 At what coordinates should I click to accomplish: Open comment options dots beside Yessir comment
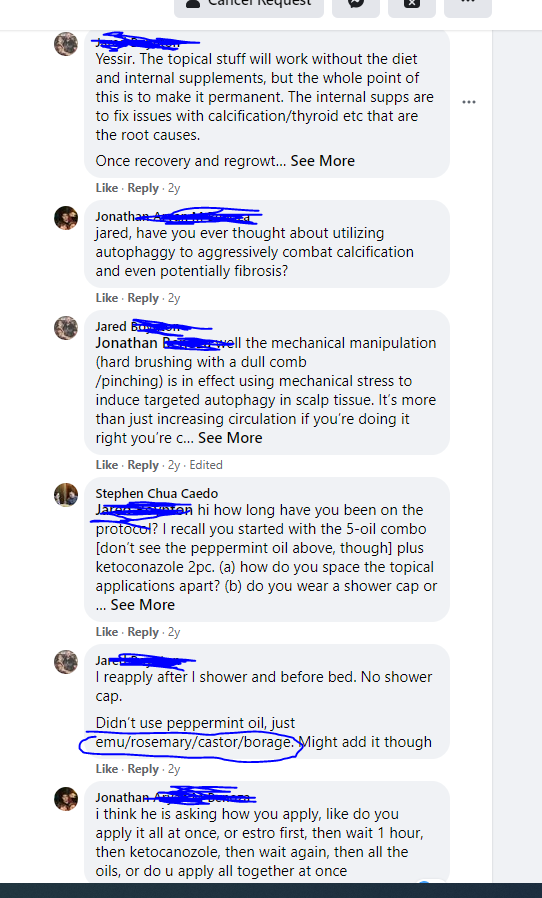tap(469, 102)
